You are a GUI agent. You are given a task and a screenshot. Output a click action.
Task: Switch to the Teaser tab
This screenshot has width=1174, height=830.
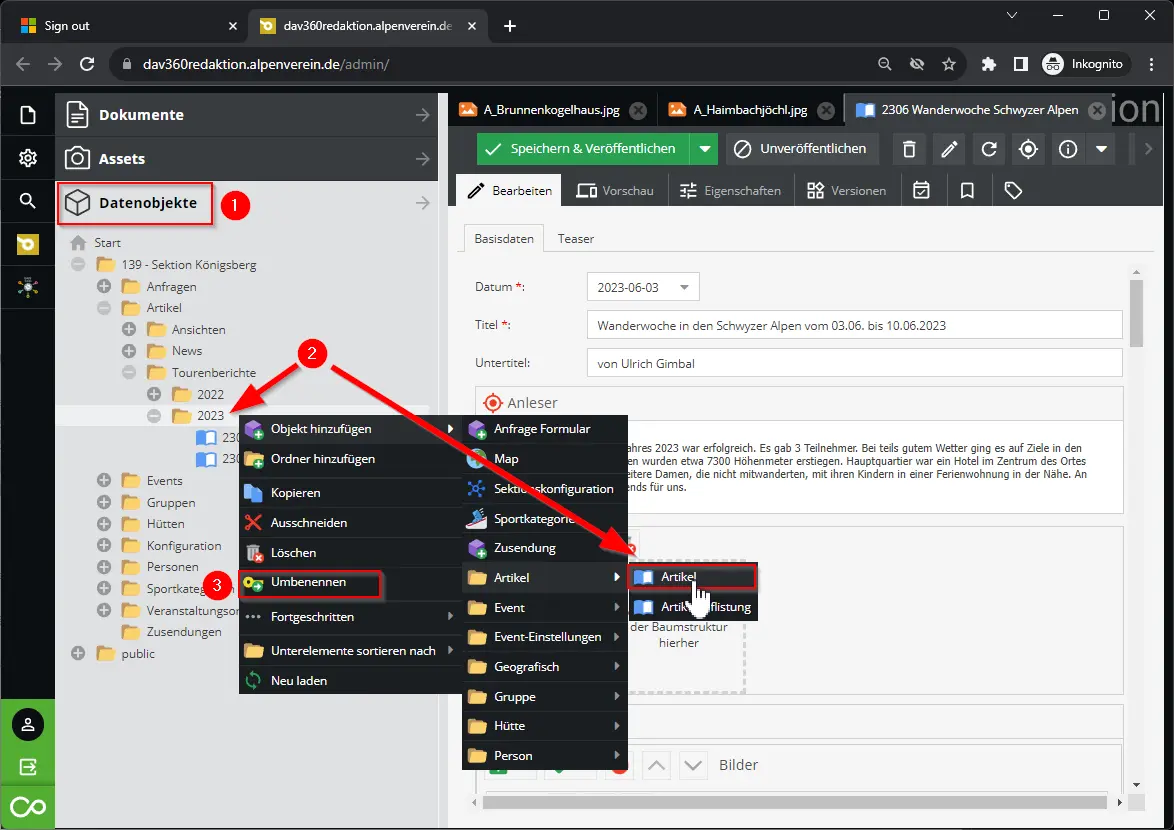pyautogui.click(x=576, y=239)
